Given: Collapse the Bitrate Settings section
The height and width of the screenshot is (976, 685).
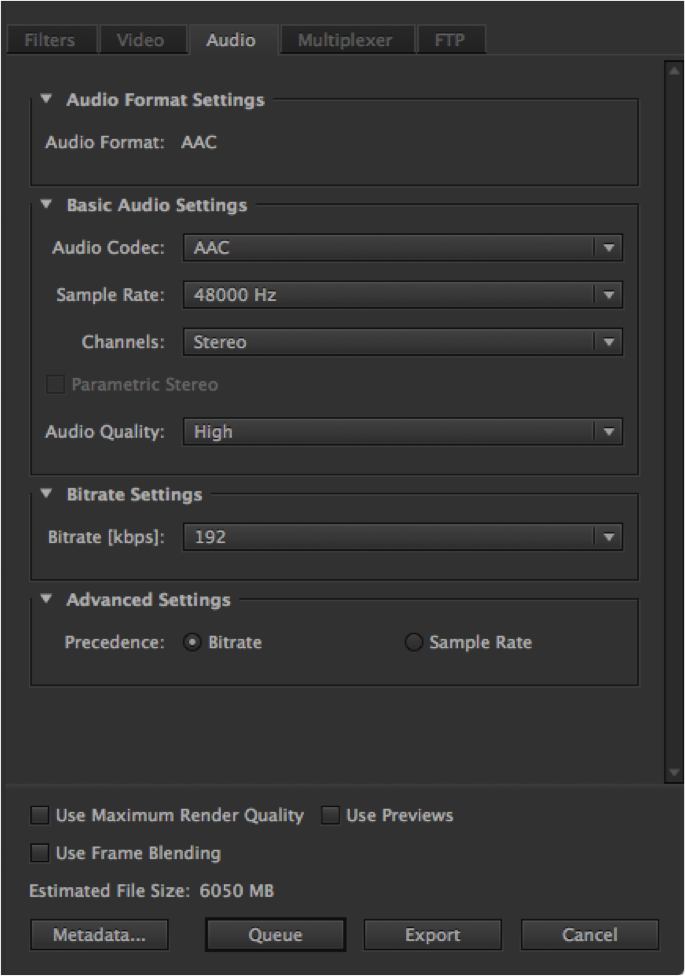Looking at the screenshot, I should tap(46, 494).
